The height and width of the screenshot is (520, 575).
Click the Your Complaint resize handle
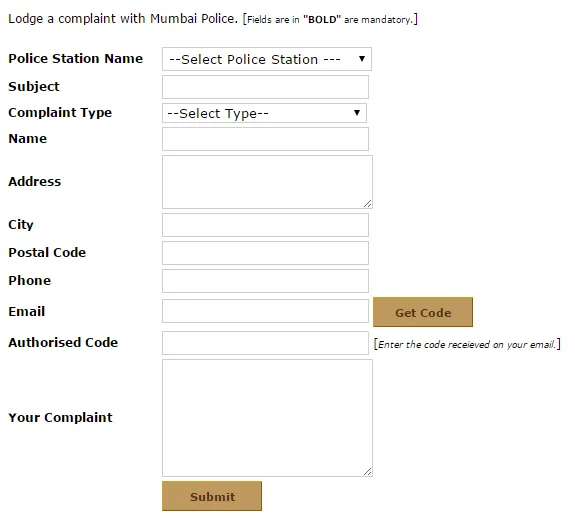click(367, 472)
